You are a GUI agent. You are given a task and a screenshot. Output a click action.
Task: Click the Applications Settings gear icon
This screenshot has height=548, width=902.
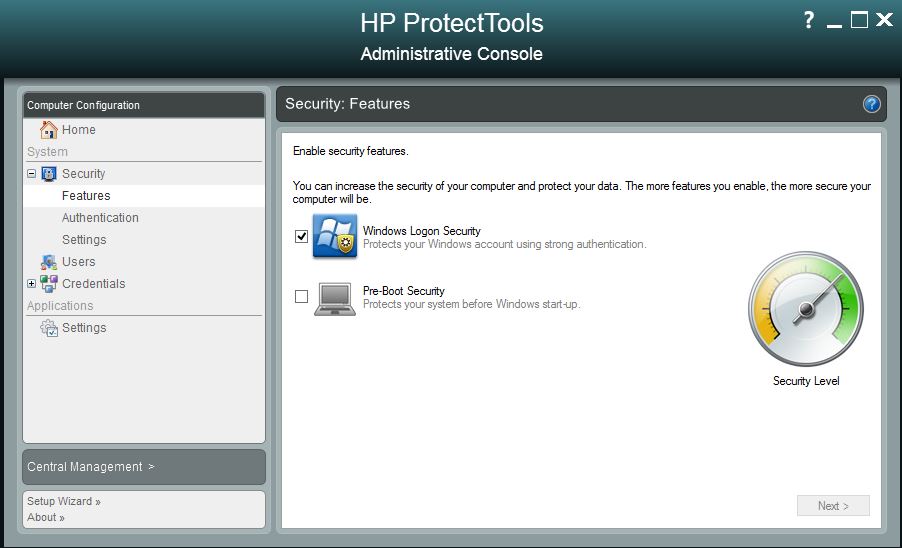pos(49,328)
